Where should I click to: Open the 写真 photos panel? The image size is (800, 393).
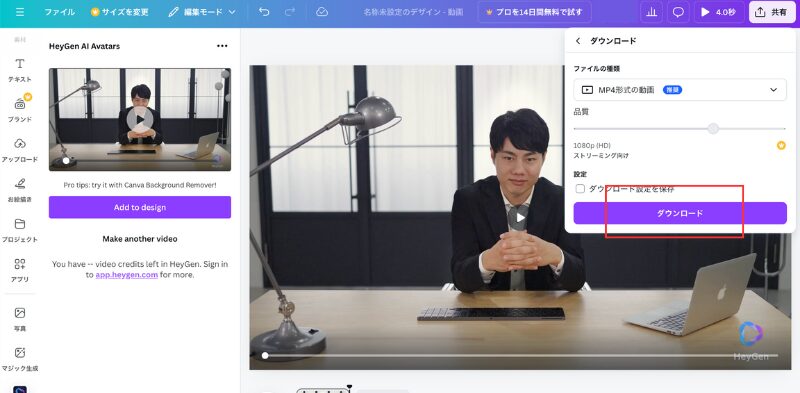click(20, 319)
